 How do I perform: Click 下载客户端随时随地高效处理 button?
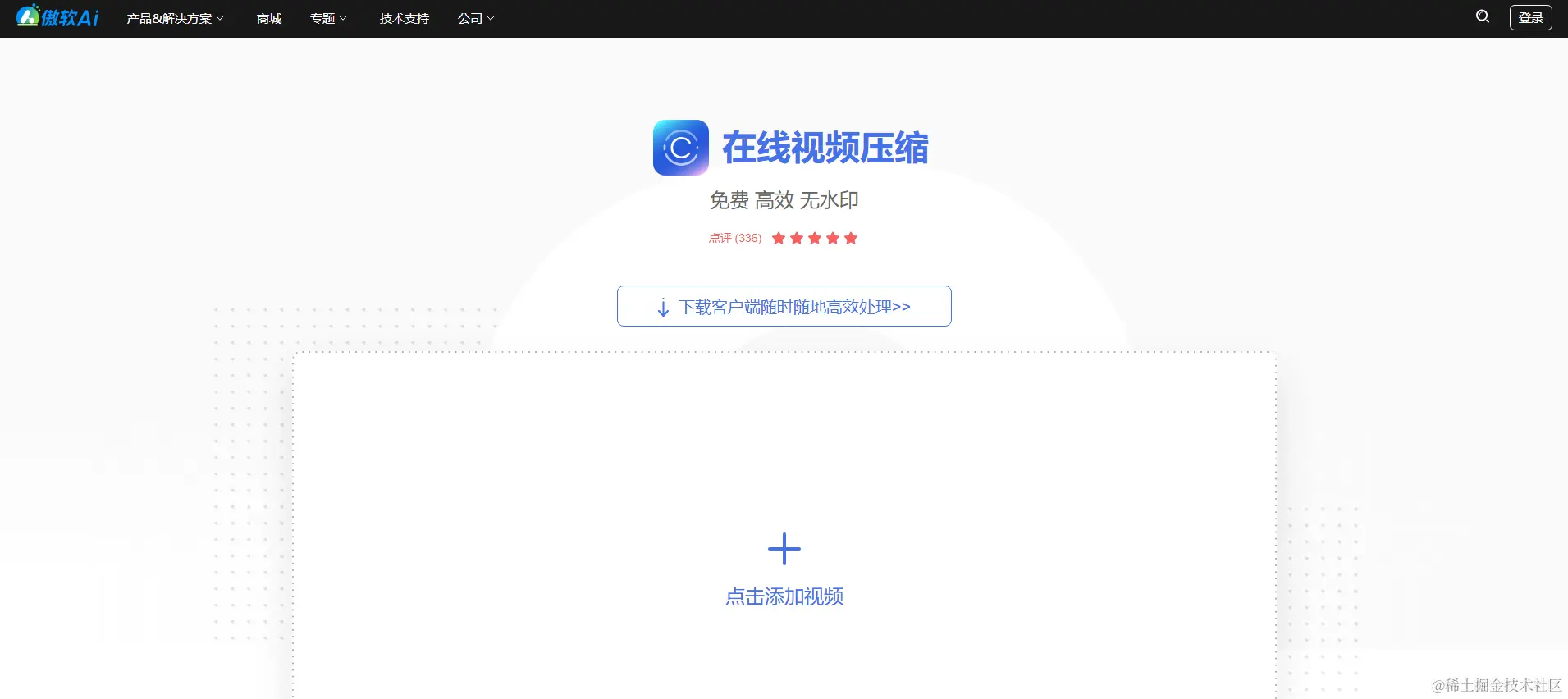point(784,306)
